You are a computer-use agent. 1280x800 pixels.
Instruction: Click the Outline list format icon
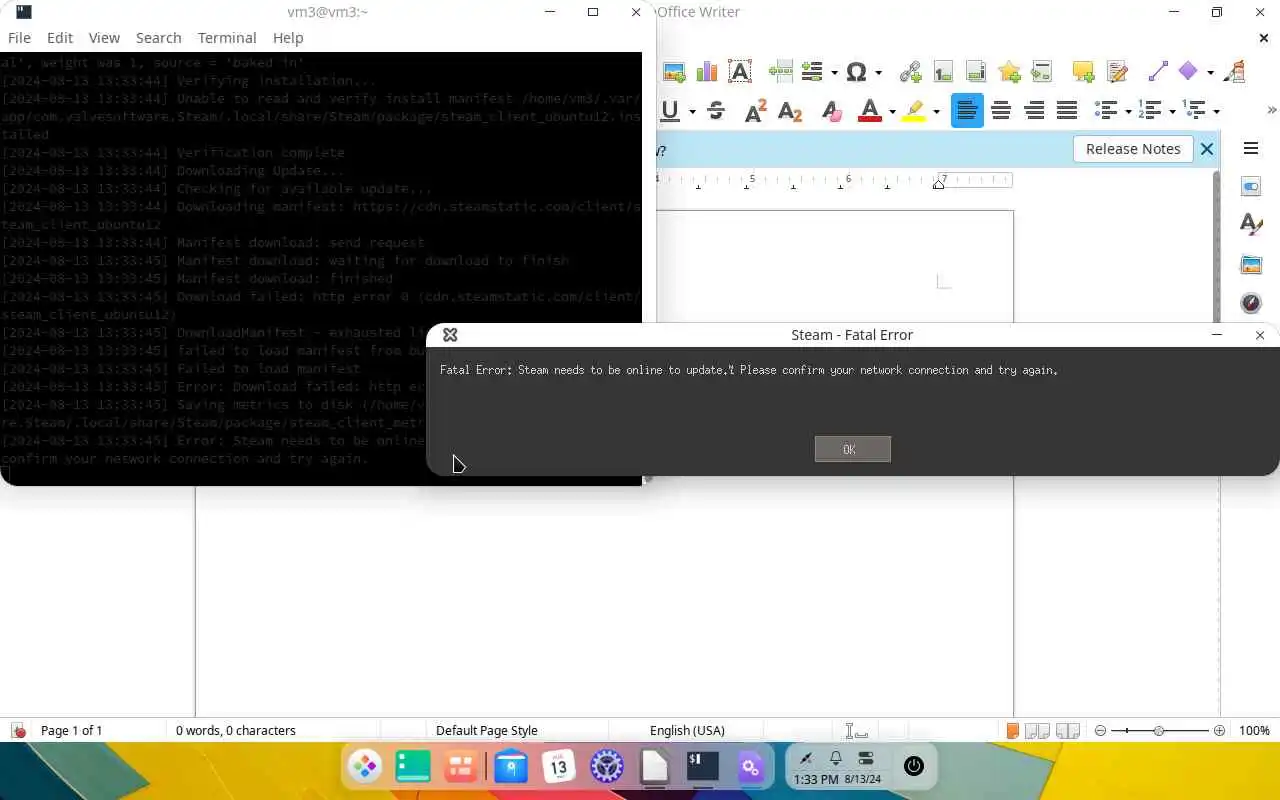point(1194,111)
